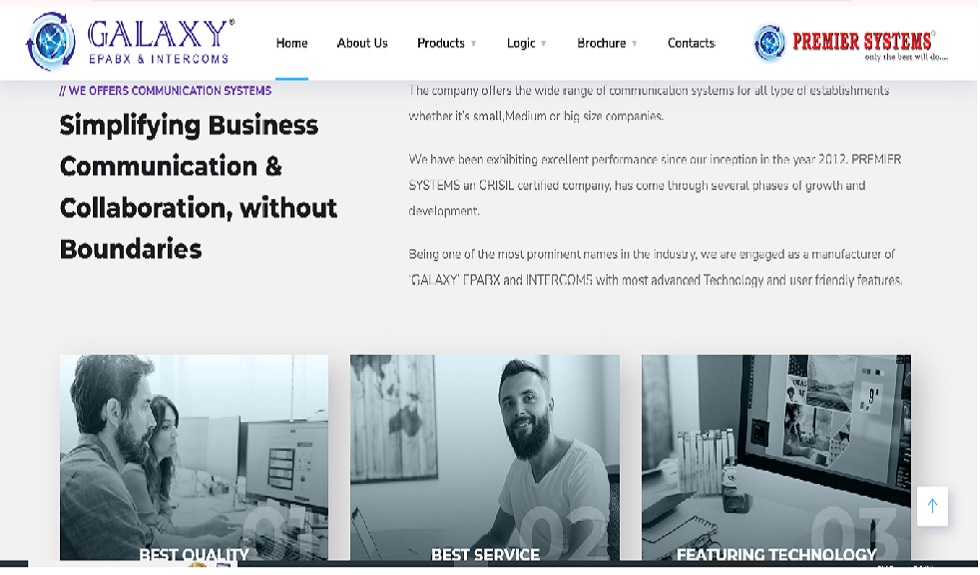Viewport: 980px width, 575px height.
Task: Click the scroll-to-top arrow button
Action: point(932,506)
